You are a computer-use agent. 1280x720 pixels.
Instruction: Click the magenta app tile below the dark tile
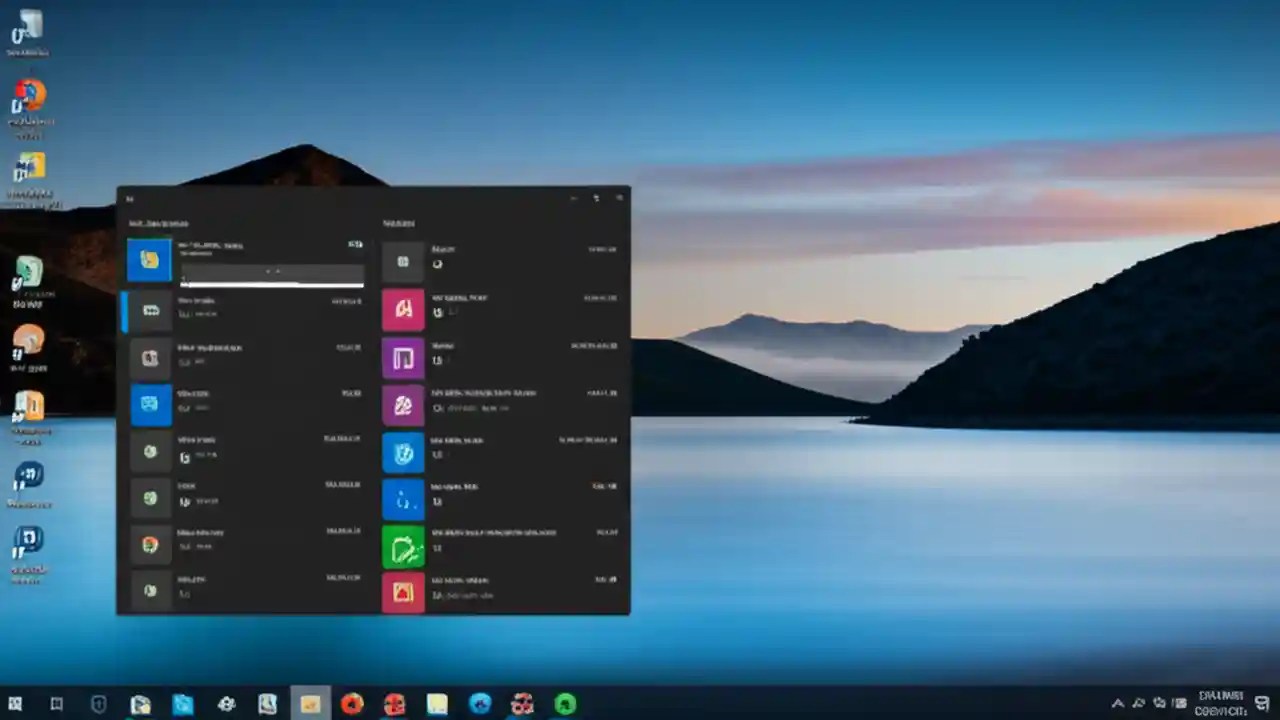pos(403,310)
